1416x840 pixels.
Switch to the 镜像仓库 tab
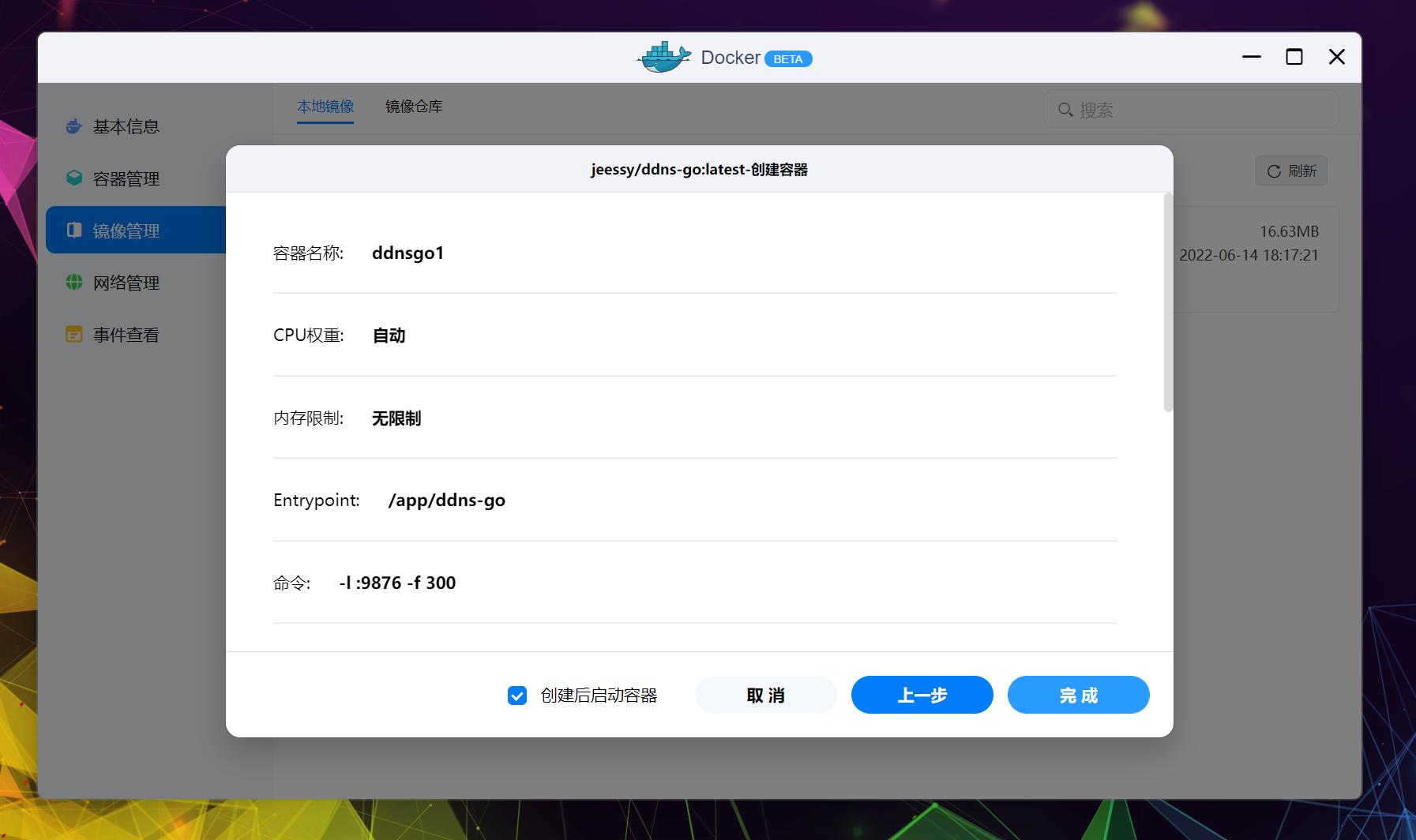tap(413, 107)
